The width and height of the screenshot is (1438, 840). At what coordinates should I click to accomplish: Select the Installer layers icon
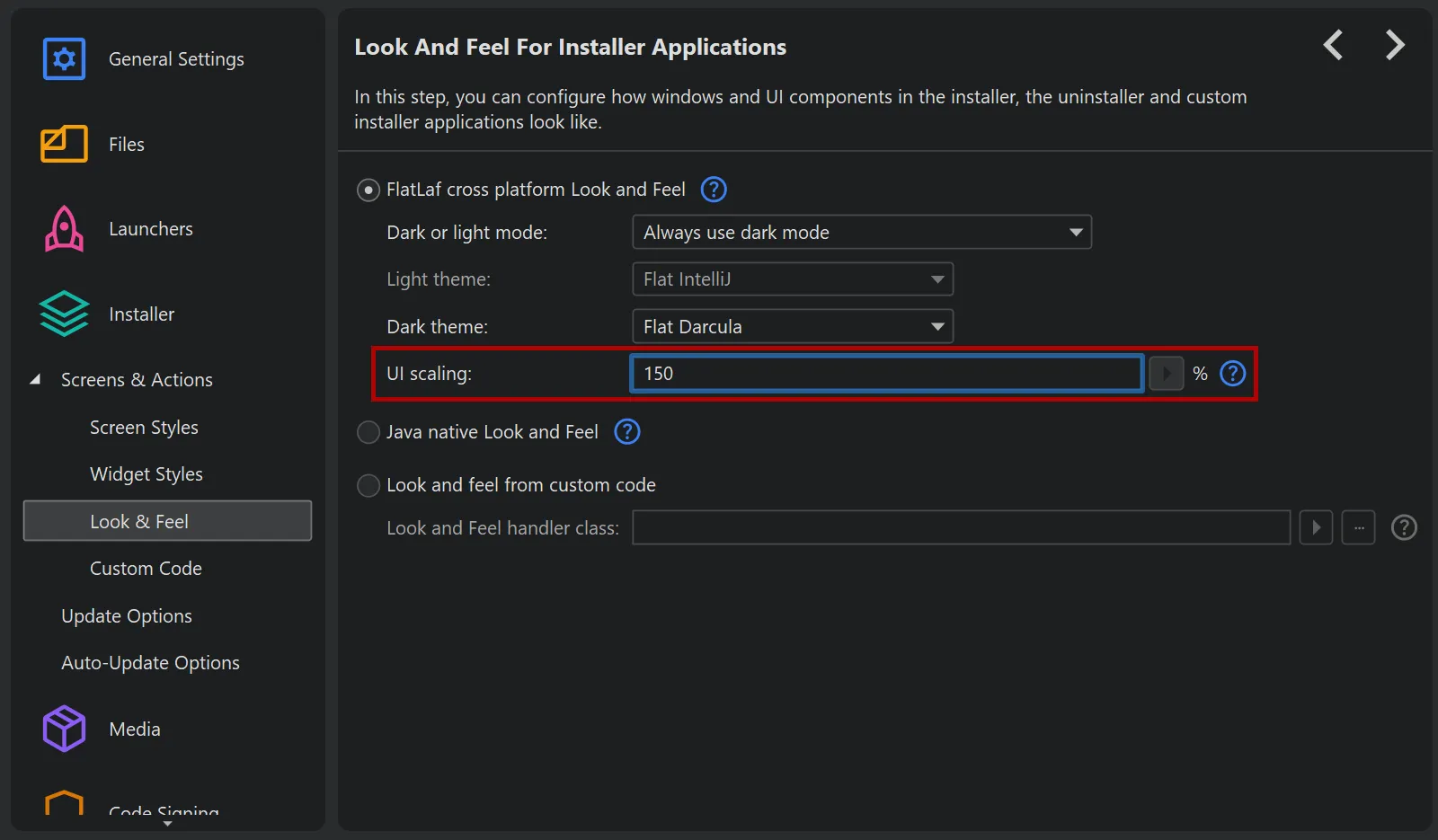coord(64,314)
